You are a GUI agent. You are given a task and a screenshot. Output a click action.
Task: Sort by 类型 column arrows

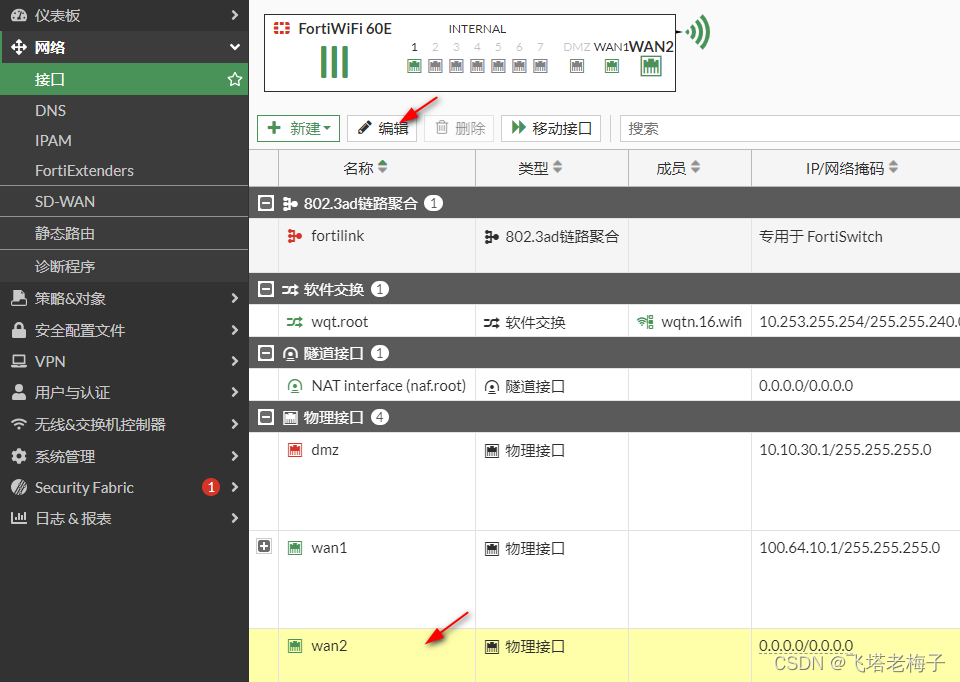tap(557, 167)
